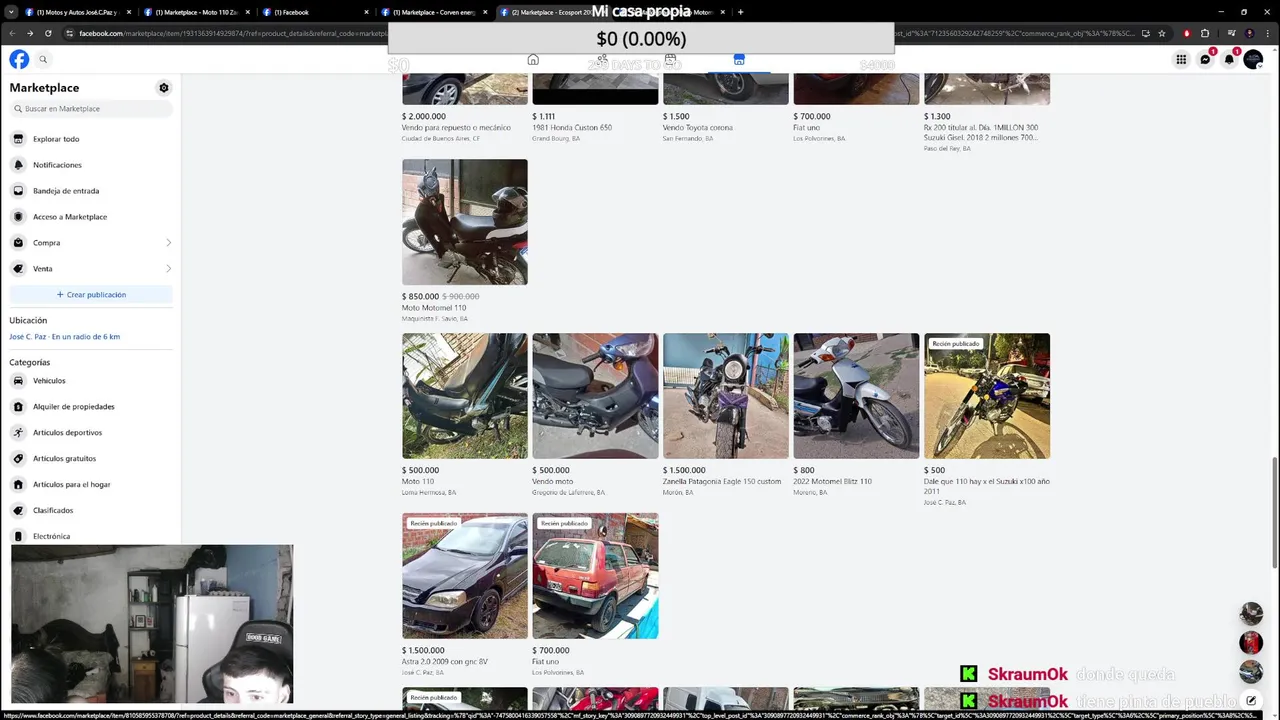
Task: Open Vendo moto listing photo
Action: 595,396
